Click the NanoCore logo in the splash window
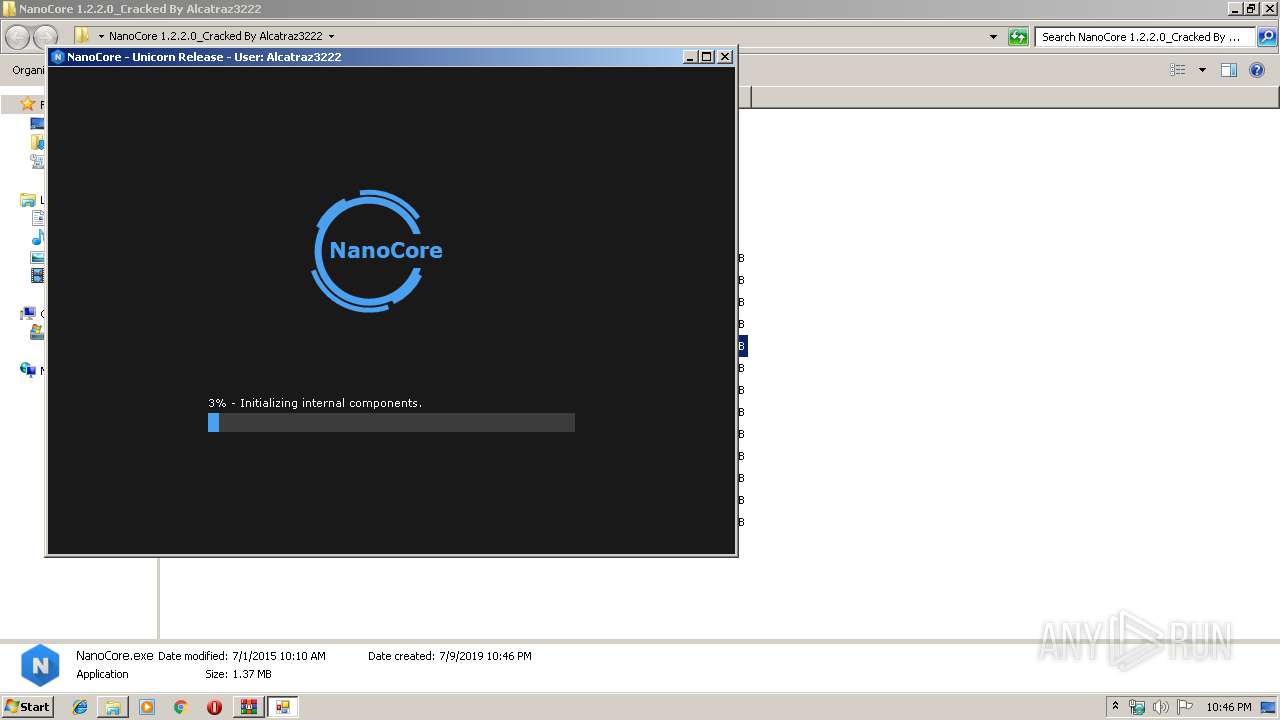This screenshot has width=1280, height=720. pyautogui.click(x=377, y=250)
